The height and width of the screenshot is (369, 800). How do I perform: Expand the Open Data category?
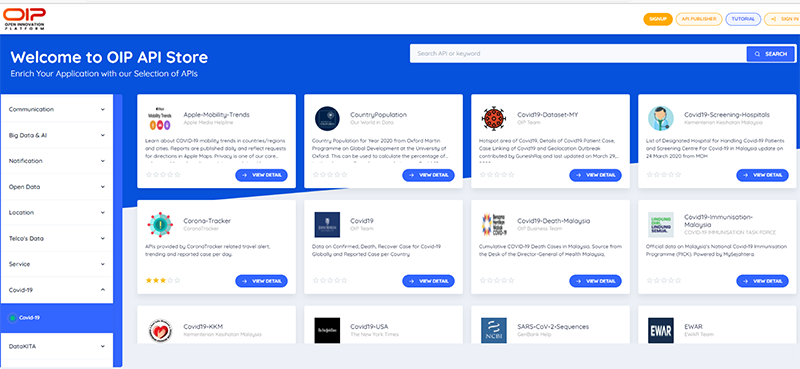57,187
